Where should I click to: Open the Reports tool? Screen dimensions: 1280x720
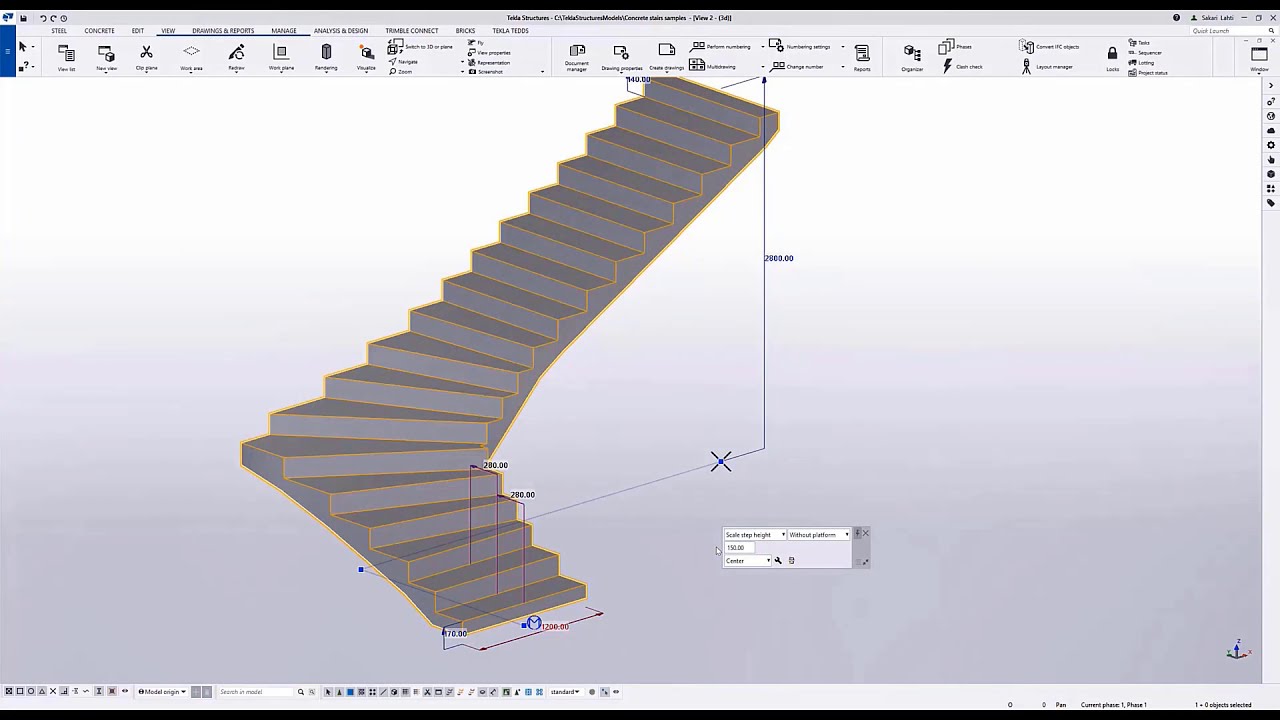(862, 57)
